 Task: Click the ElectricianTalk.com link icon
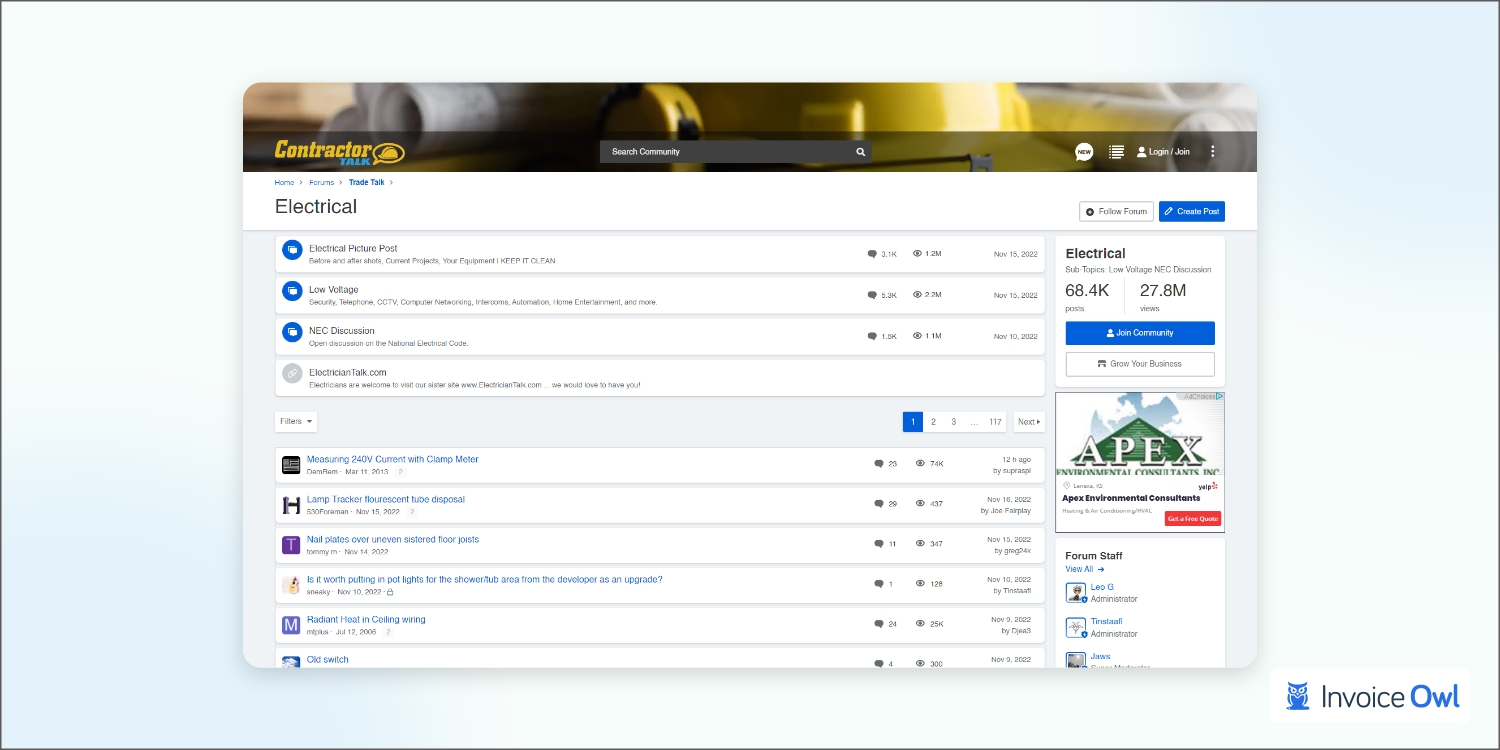pos(292,373)
